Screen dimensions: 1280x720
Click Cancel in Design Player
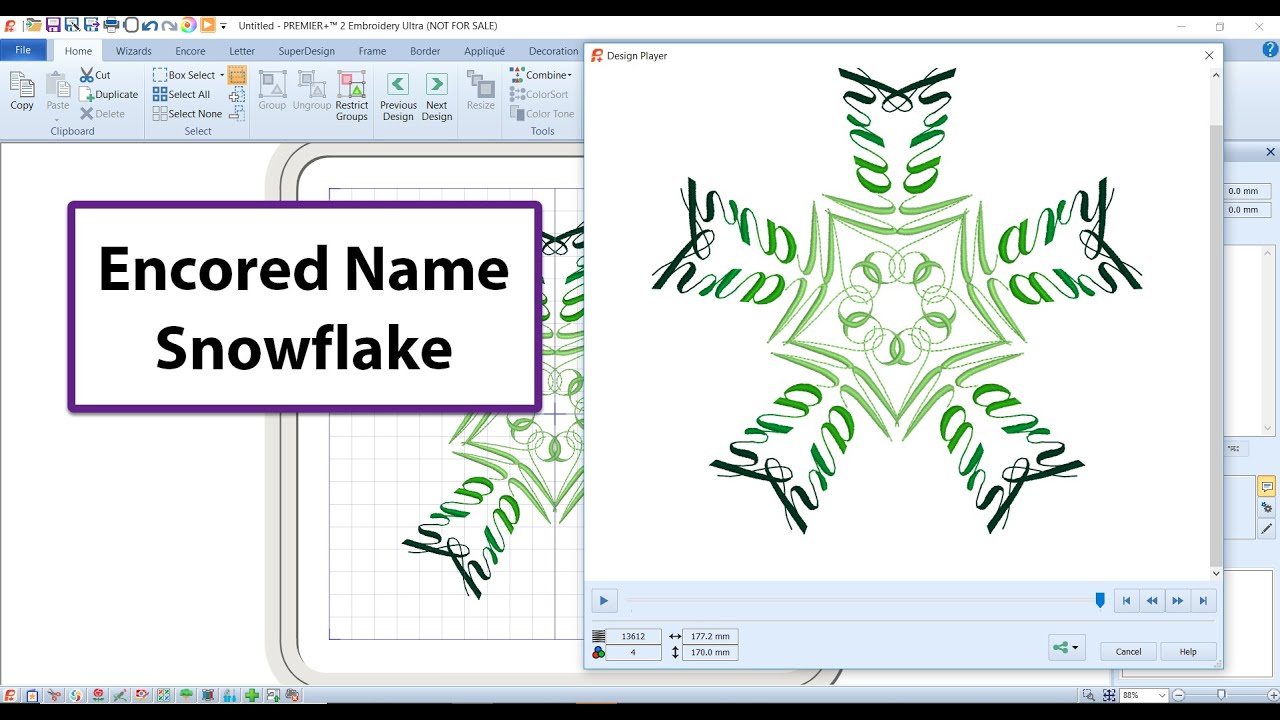pos(1129,651)
